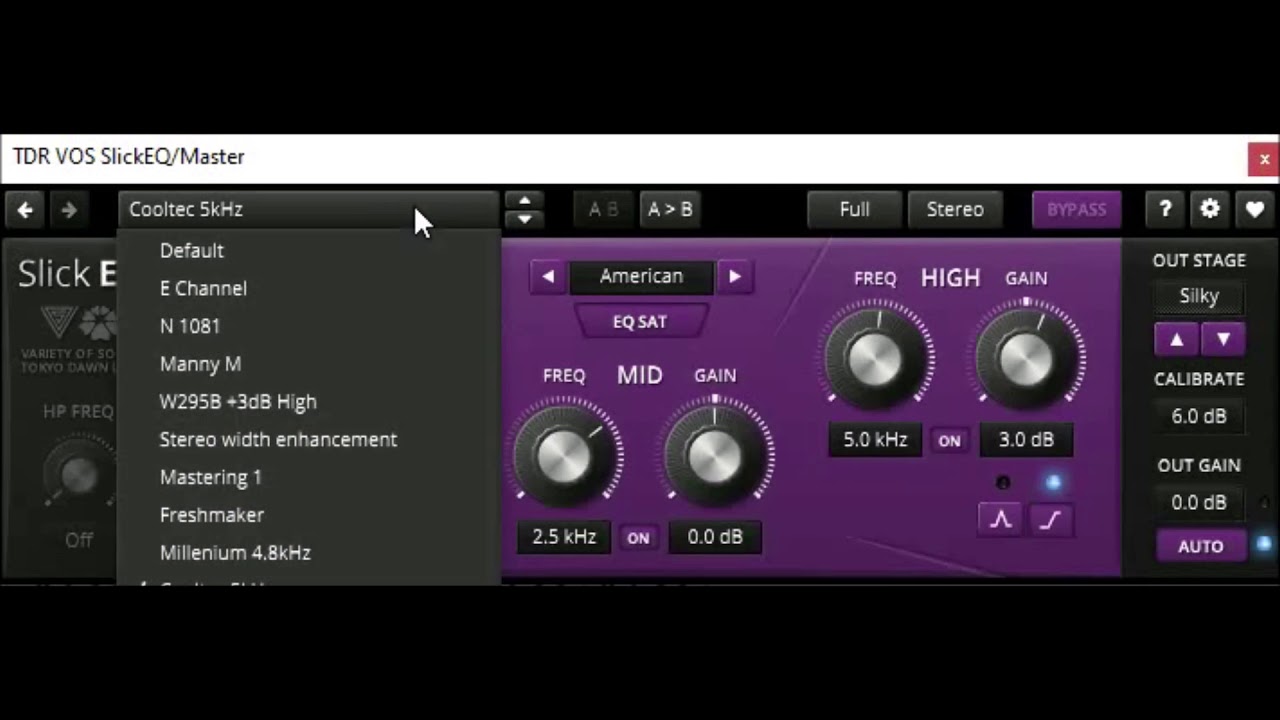Click the HIGH GAIN knob

1027,358
